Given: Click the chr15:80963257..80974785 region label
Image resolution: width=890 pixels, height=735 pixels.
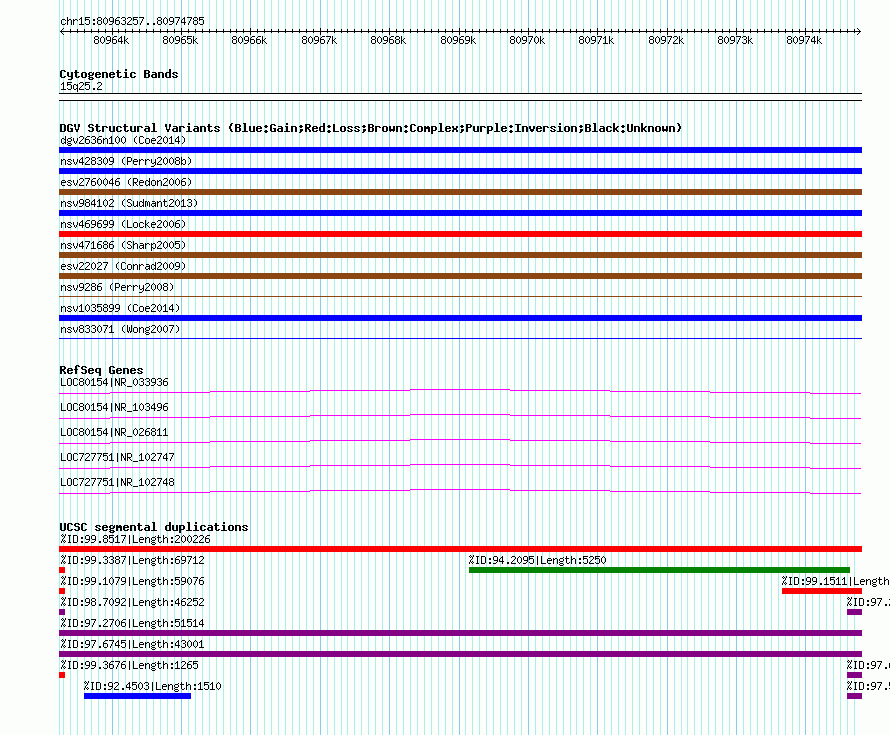Looking at the screenshot, I should (132, 21).
